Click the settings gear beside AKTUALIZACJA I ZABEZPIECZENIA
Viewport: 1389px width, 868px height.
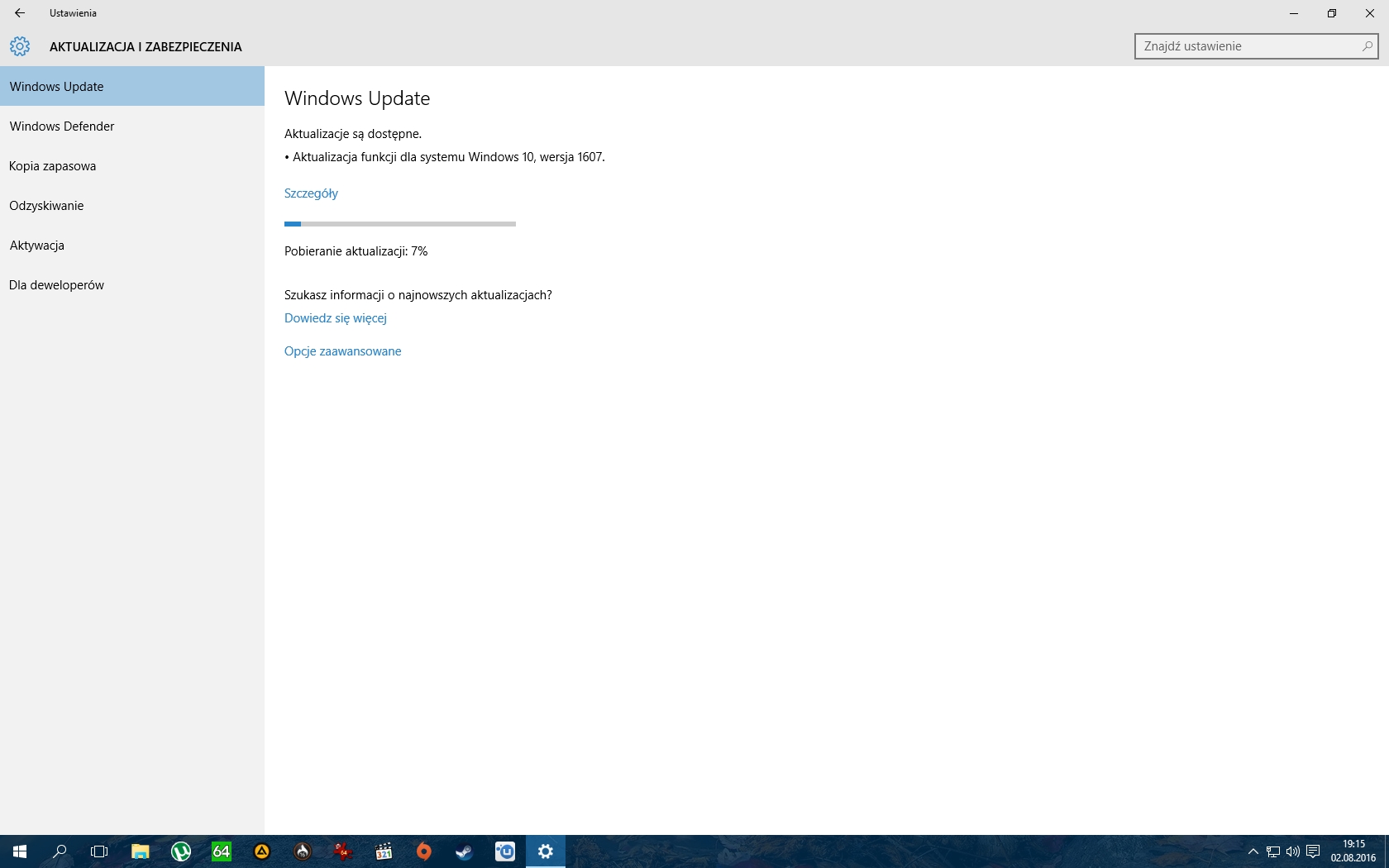tap(20, 46)
